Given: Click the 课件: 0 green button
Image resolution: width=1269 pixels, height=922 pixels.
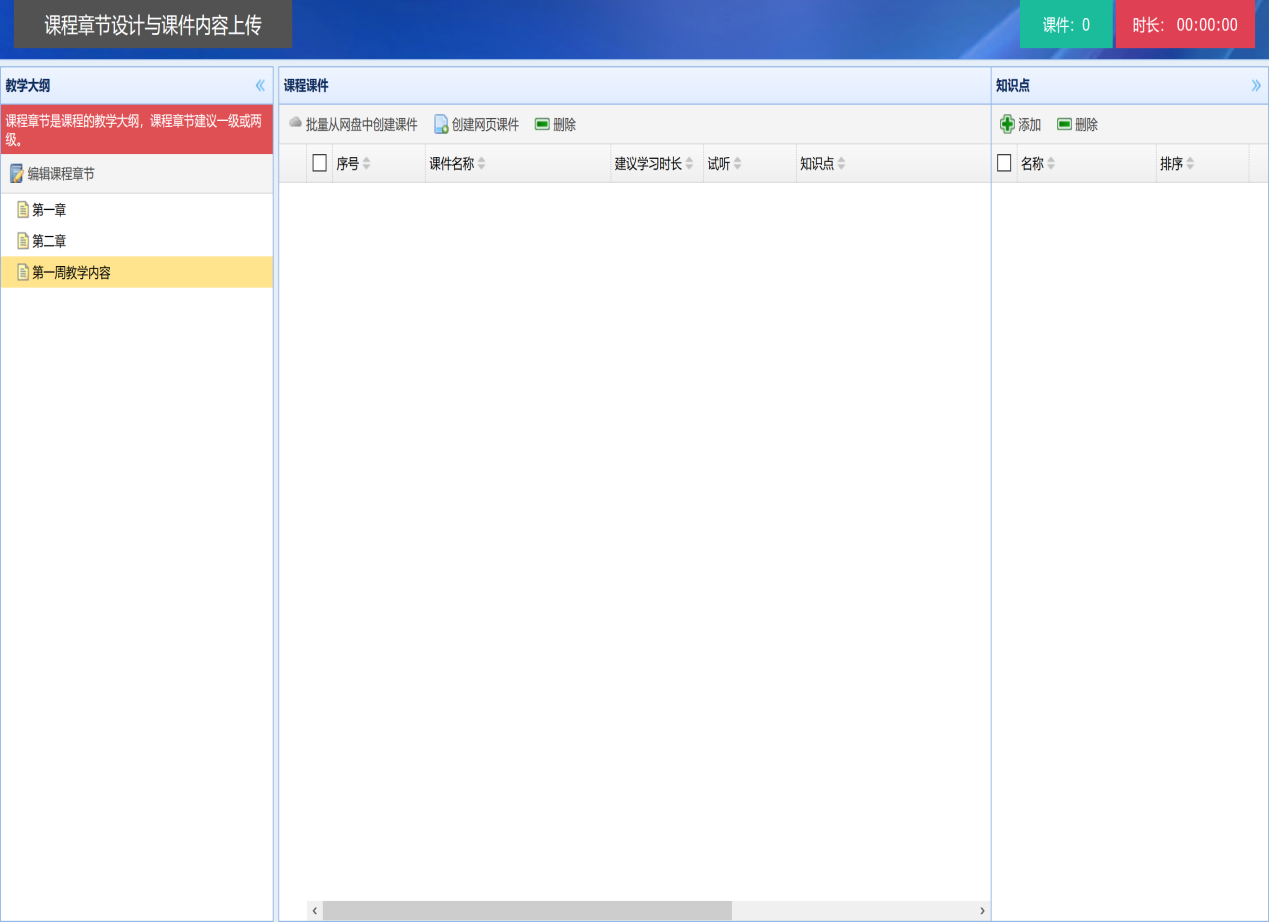Looking at the screenshot, I should coord(1066,25).
